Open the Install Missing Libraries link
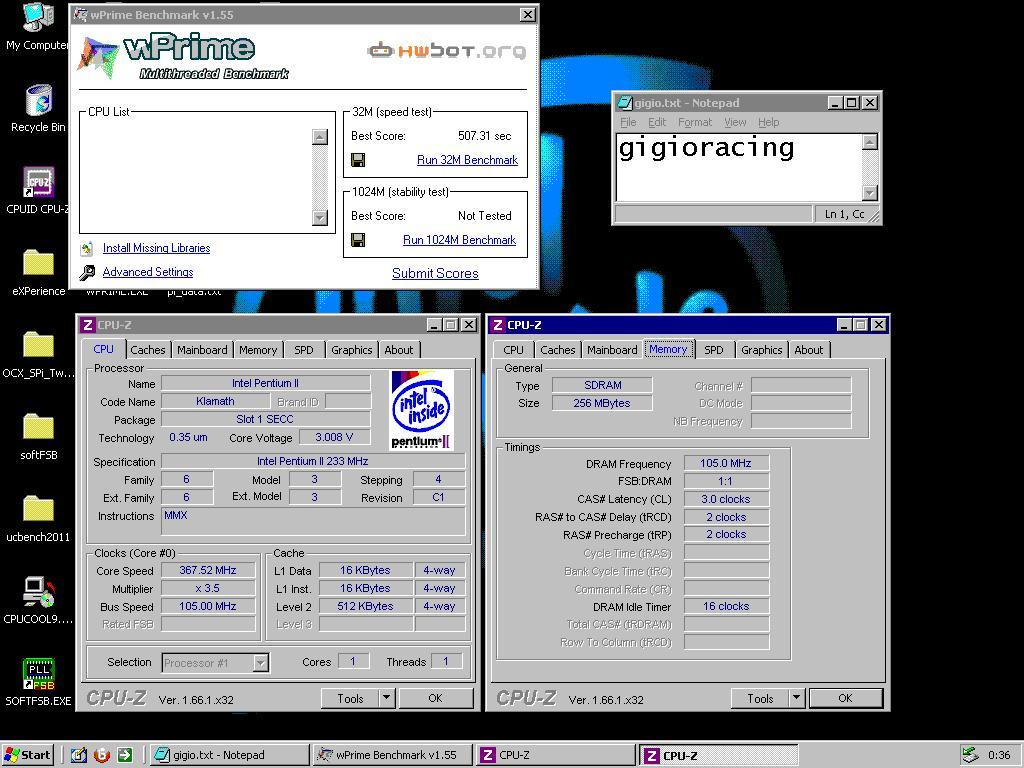This screenshot has width=1024, height=768. coord(156,248)
